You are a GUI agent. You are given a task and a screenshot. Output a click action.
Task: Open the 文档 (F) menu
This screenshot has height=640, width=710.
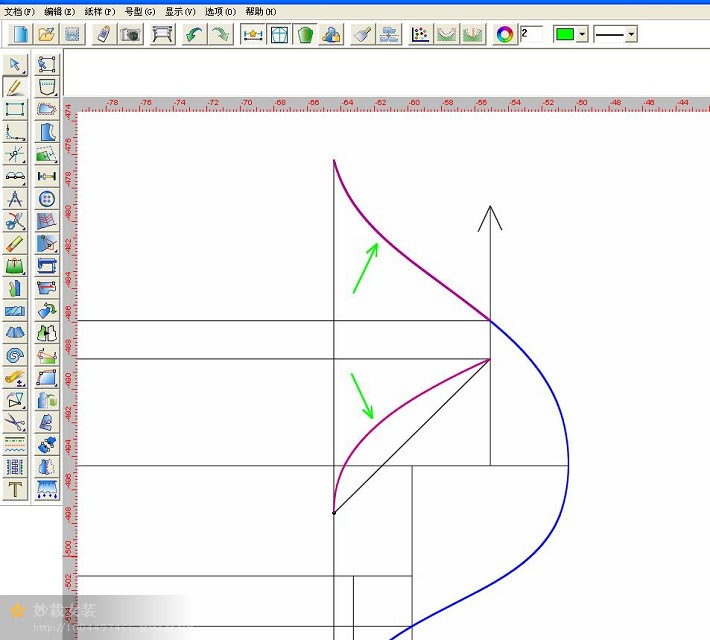pyautogui.click(x=19, y=11)
